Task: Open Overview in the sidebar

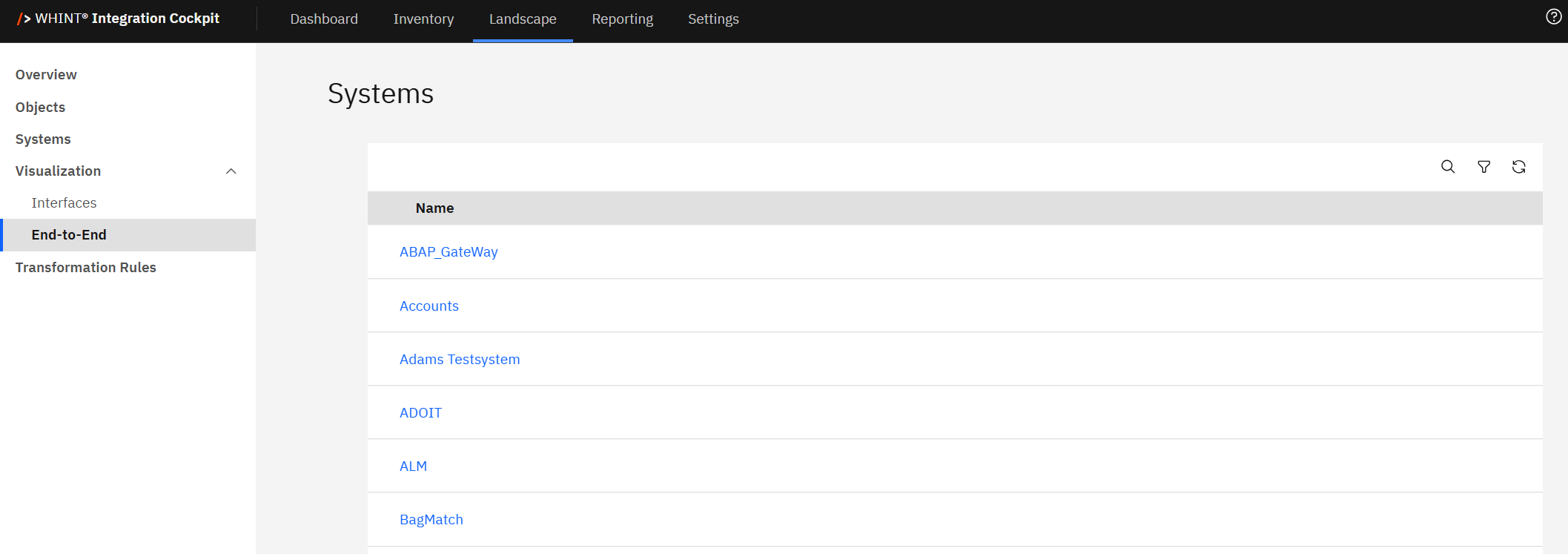Action: (x=46, y=75)
